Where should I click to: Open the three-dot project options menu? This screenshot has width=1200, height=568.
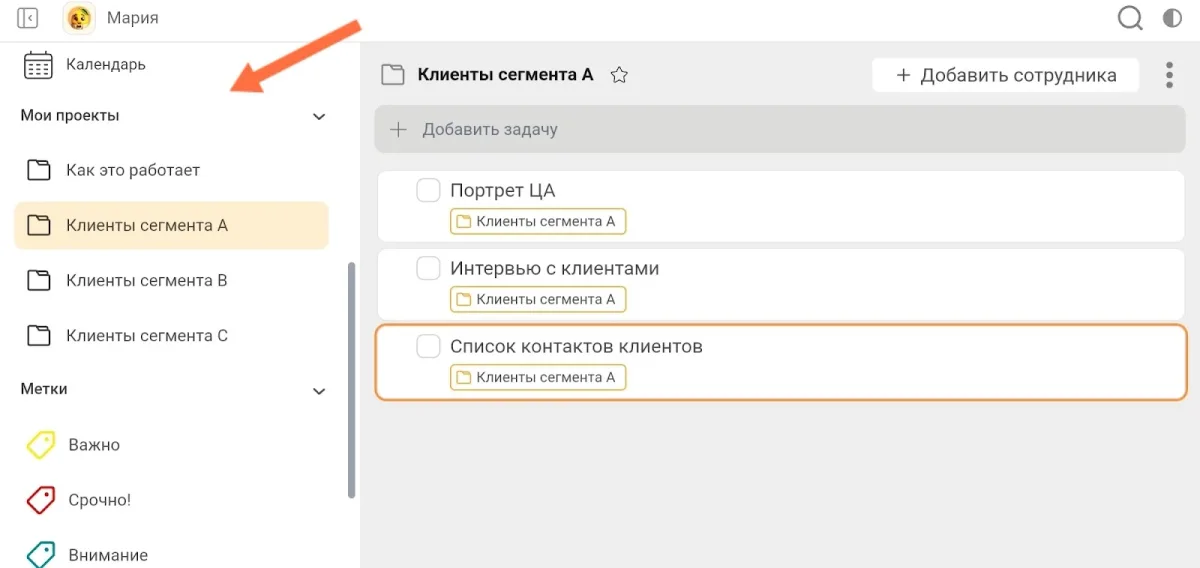(1169, 75)
